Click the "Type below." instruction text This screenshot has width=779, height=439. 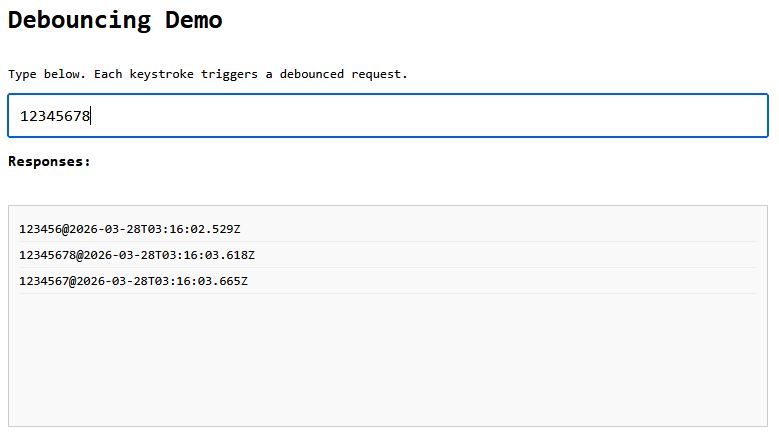point(46,74)
